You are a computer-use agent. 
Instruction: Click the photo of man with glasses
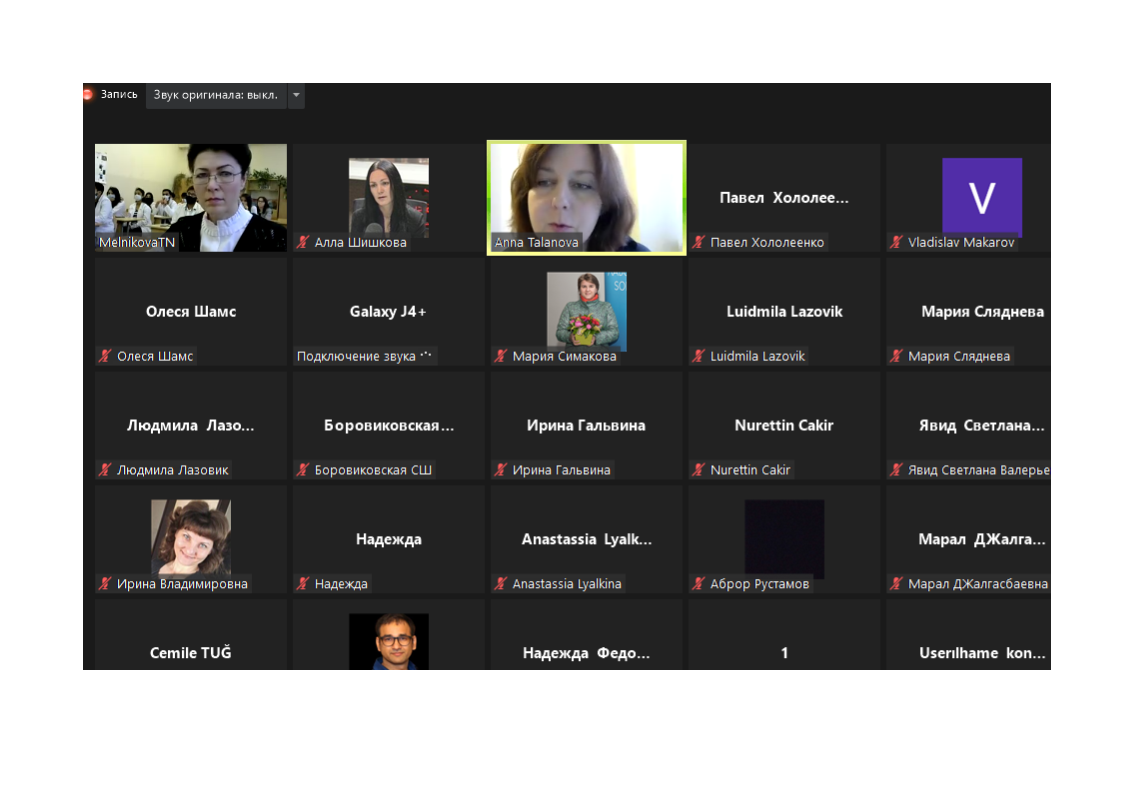tap(389, 641)
